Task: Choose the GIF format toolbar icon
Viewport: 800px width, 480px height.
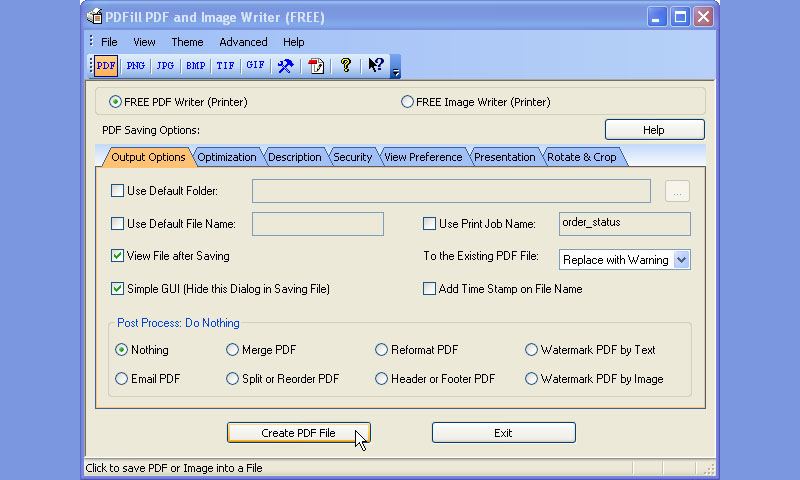Action: pos(255,66)
